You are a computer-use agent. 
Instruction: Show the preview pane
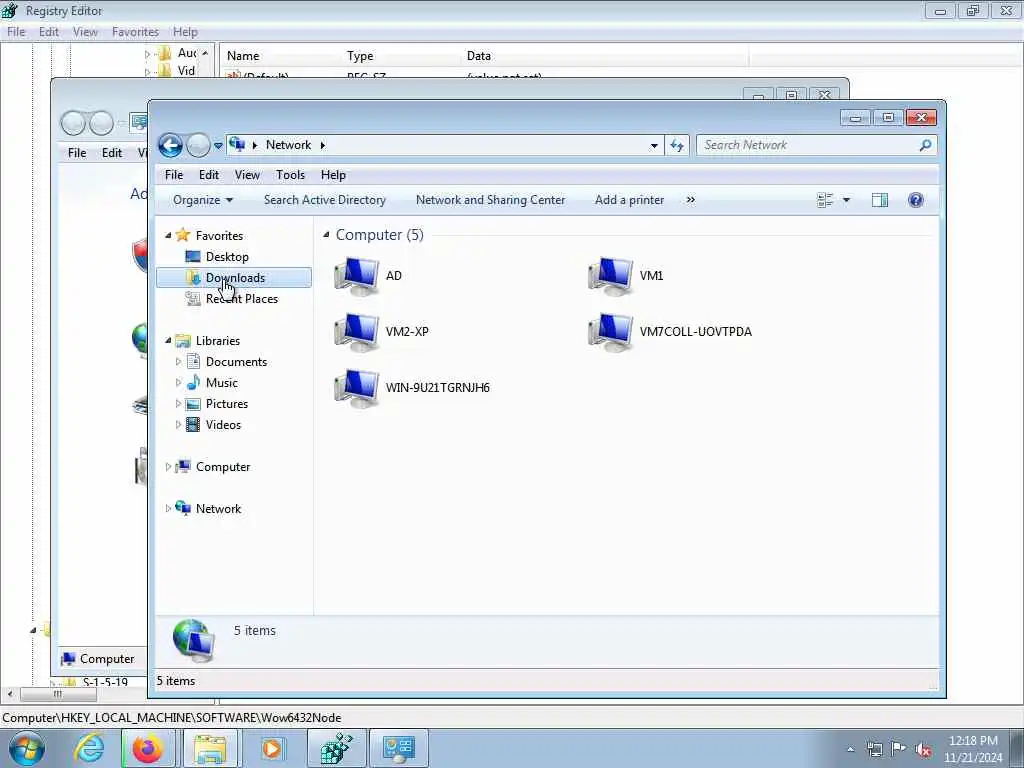point(880,200)
